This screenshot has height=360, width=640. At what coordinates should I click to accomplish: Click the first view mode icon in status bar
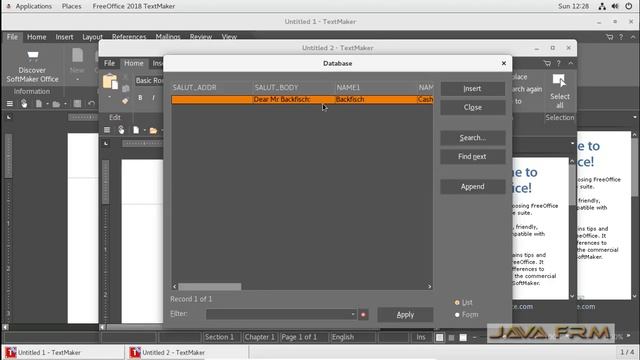click(x=439, y=338)
